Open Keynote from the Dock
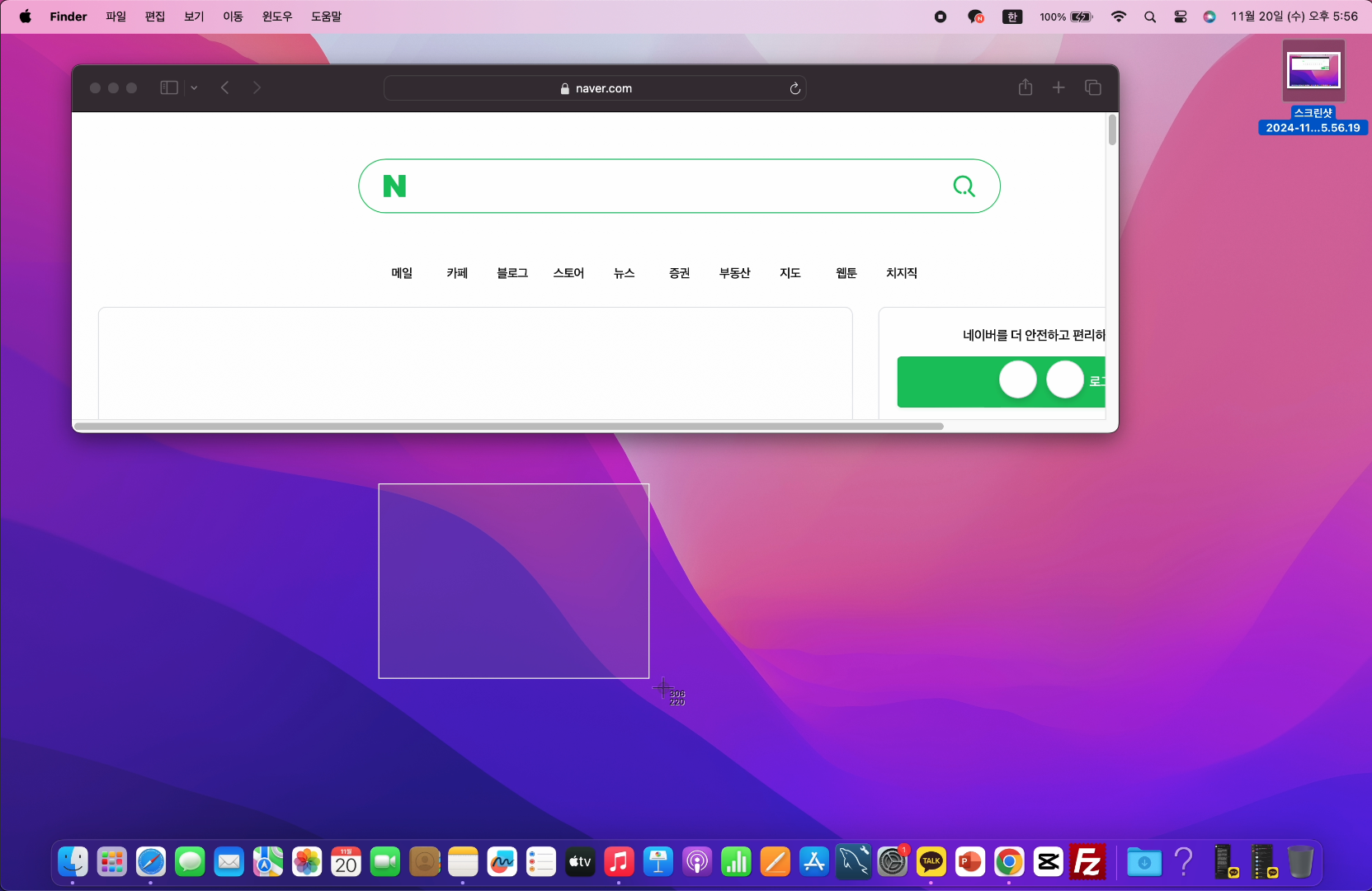The image size is (1372, 891). tap(658, 862)
